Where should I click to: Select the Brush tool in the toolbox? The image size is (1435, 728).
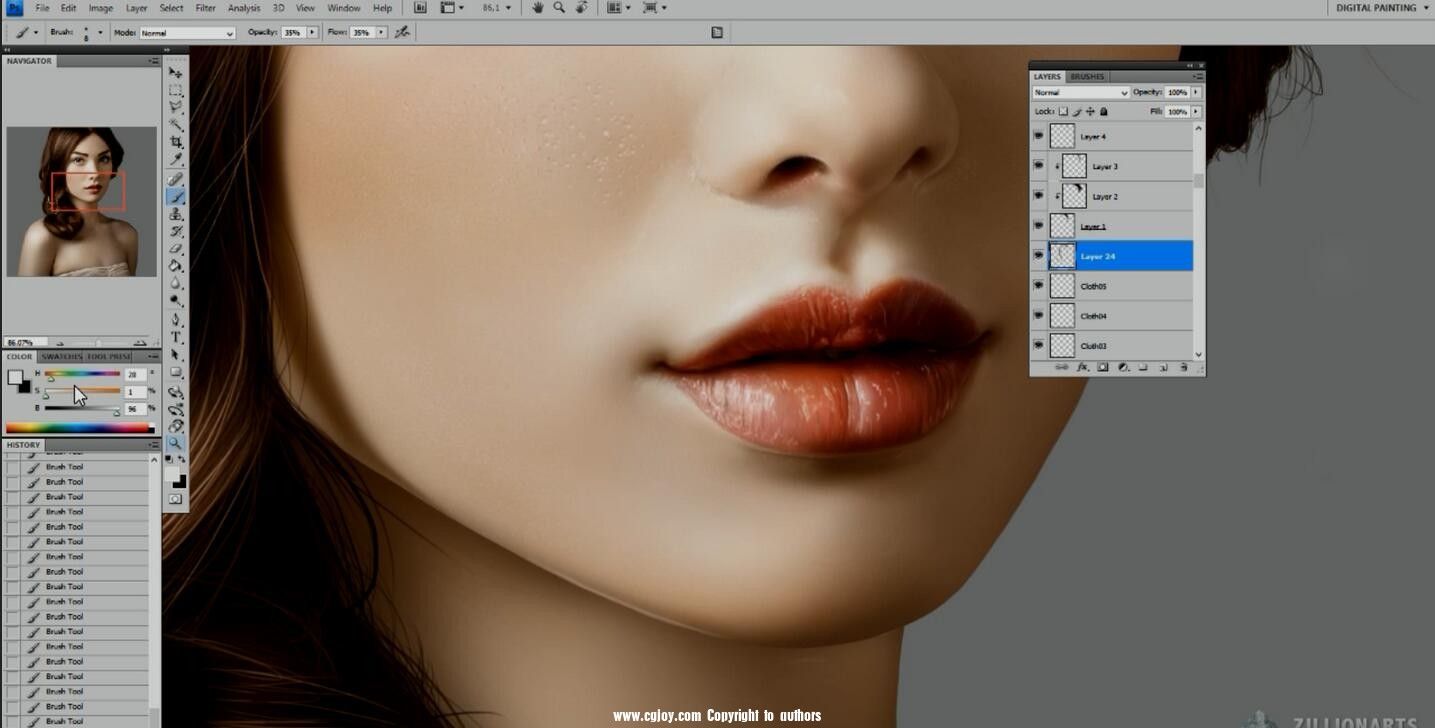coord(176,197)
